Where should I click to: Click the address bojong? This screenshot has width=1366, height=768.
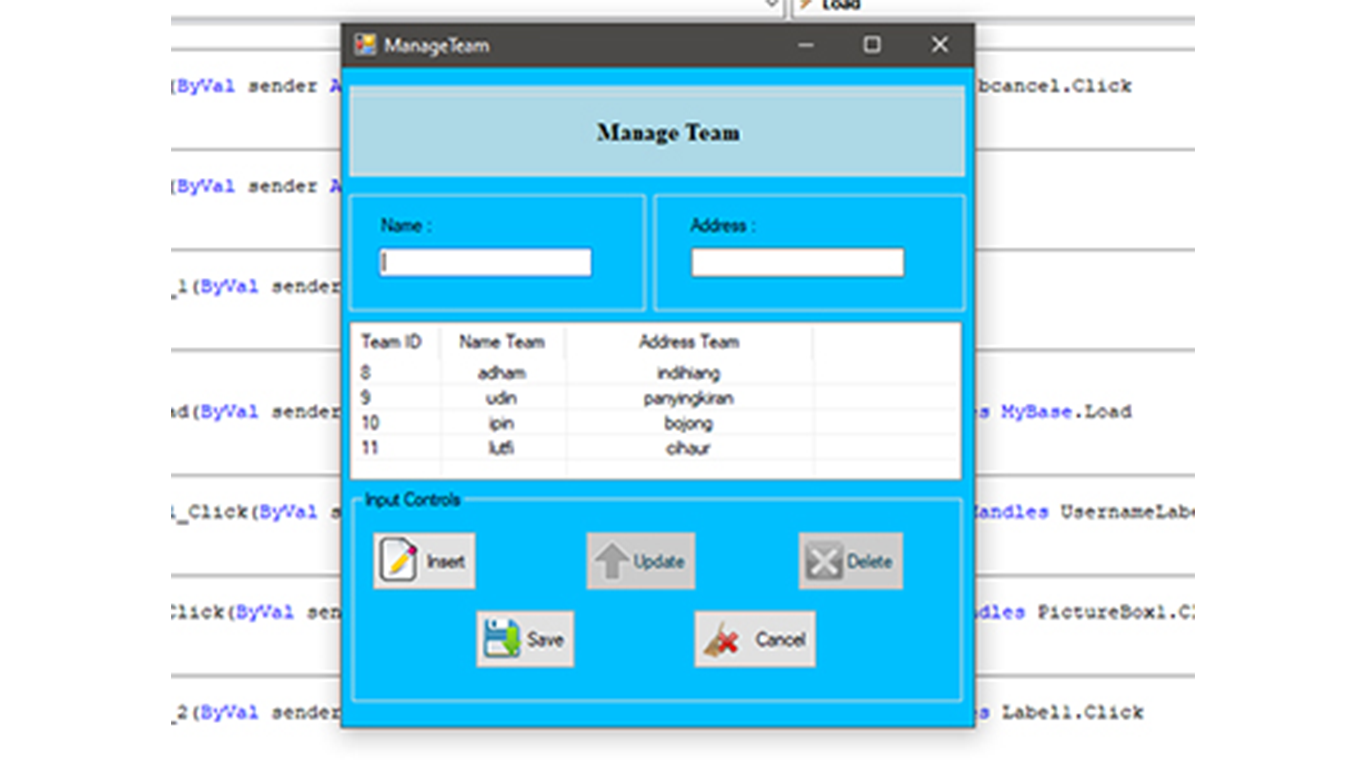click(x=689, y=423)
